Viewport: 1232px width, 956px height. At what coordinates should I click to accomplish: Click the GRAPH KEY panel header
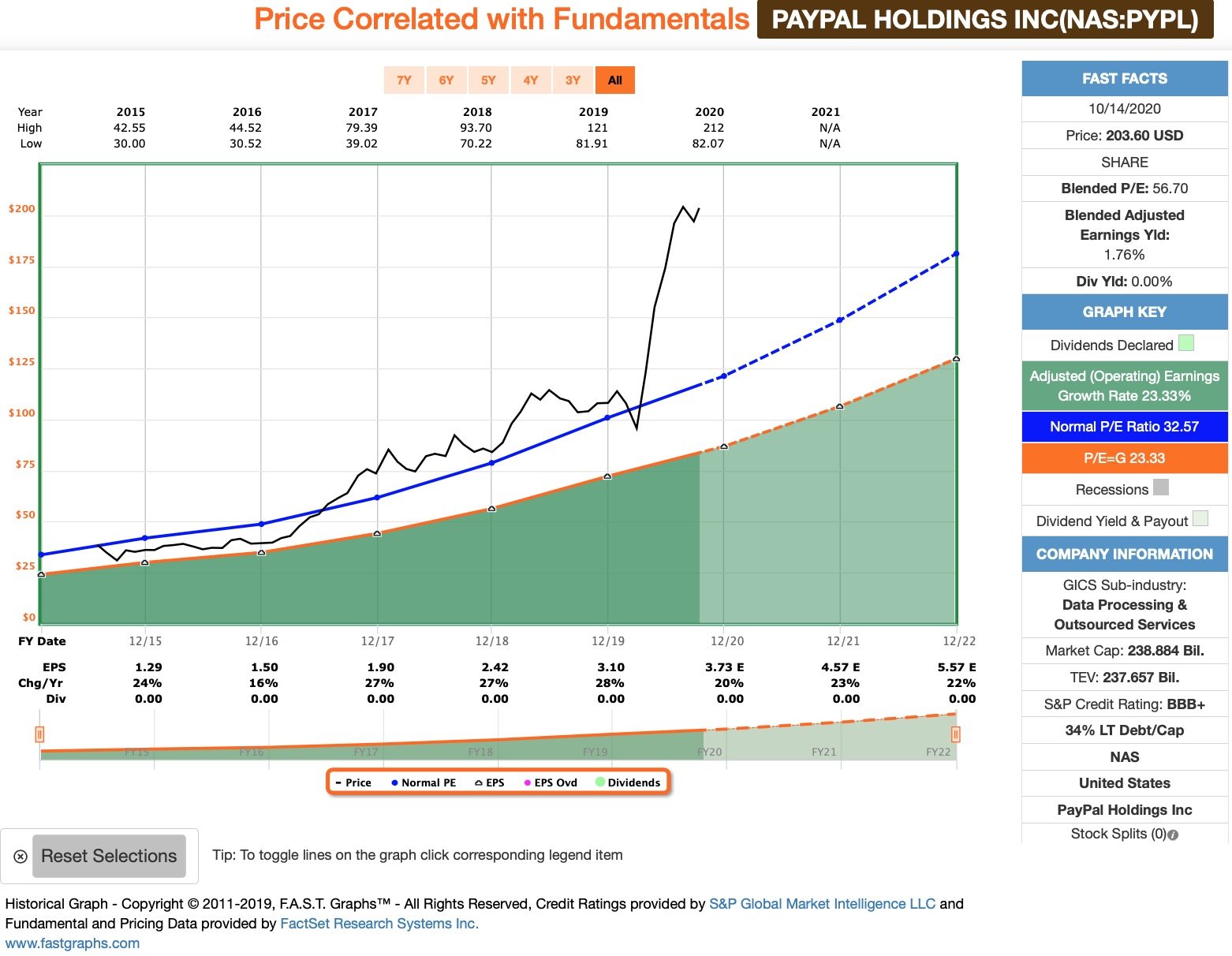pos(1125,312)
